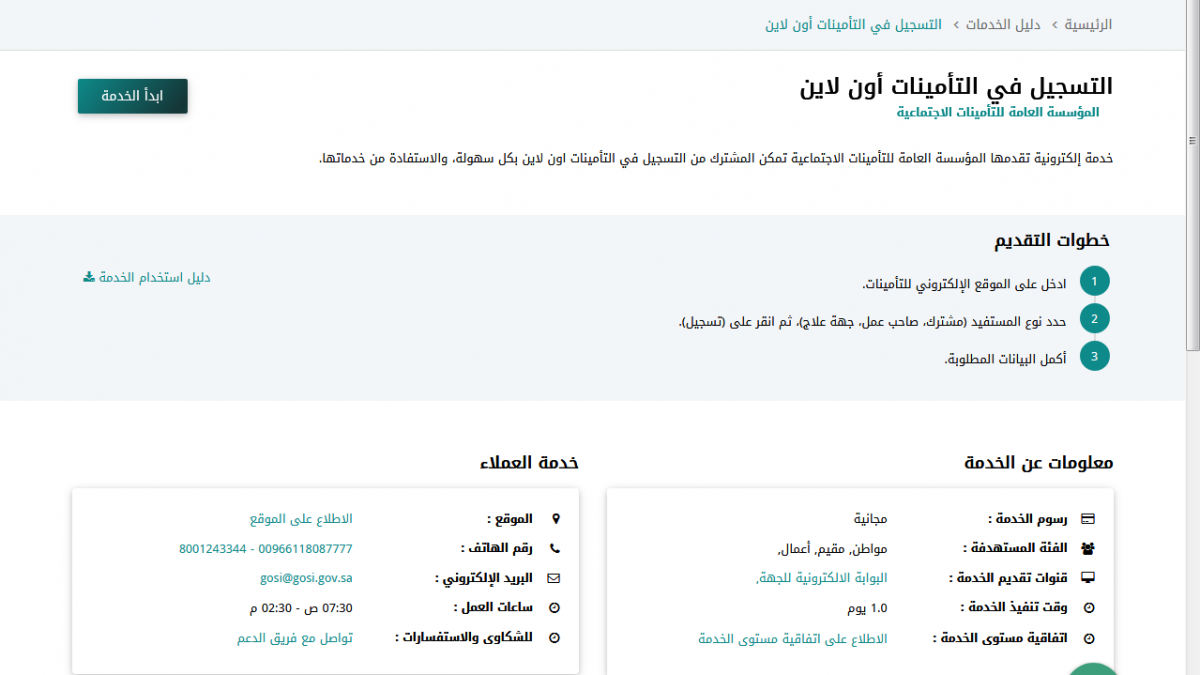Click the page title التسجيل في التأمينات أون لاين
Viewport: 1200px width, 675px height.
coord(956,86)
